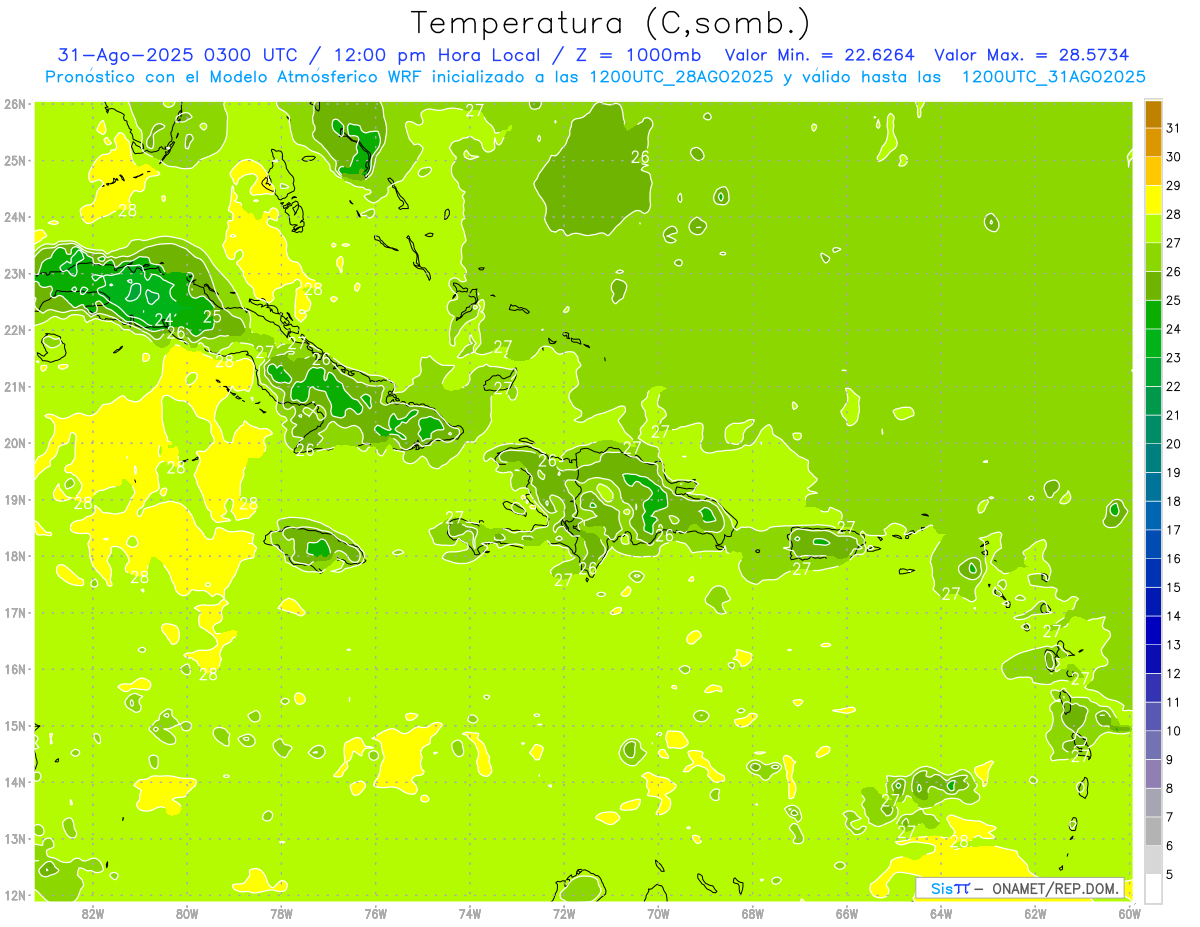The height and width of the screenshot is (927, 1200).
Task: Click the '15N' latitude axis label
Action: tap(15, 726)
